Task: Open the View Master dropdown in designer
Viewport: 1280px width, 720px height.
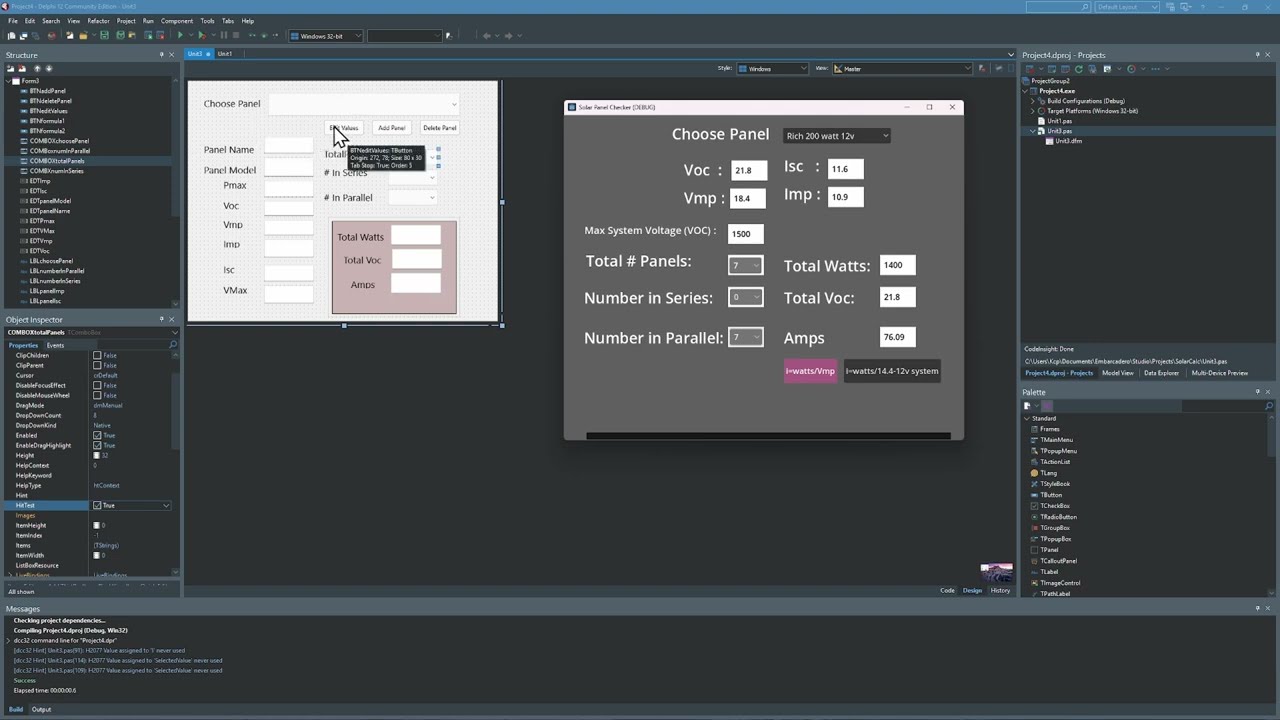Action: 902,69
